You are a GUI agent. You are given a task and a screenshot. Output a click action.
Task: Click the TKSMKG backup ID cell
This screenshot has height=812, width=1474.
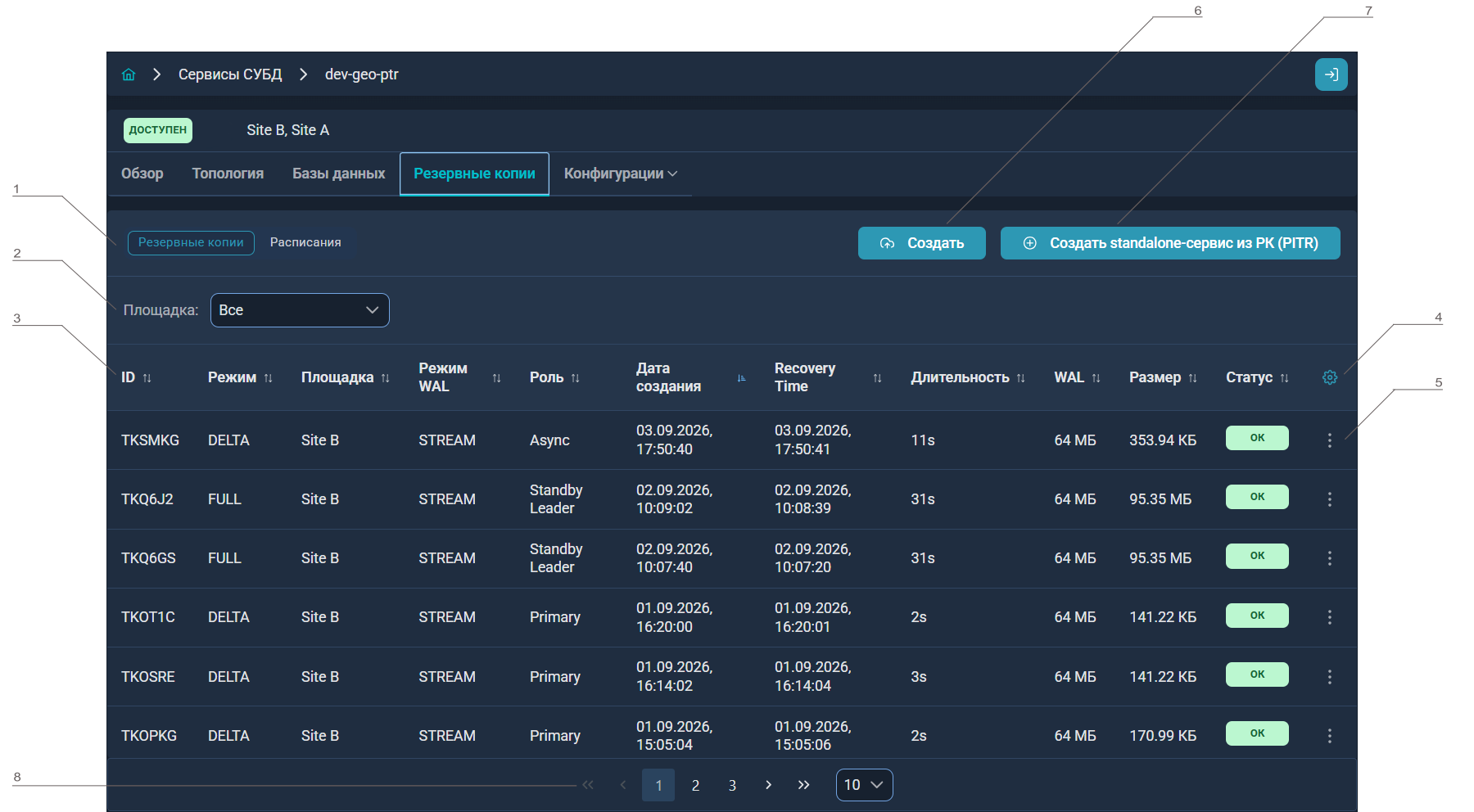pos(150,440)
